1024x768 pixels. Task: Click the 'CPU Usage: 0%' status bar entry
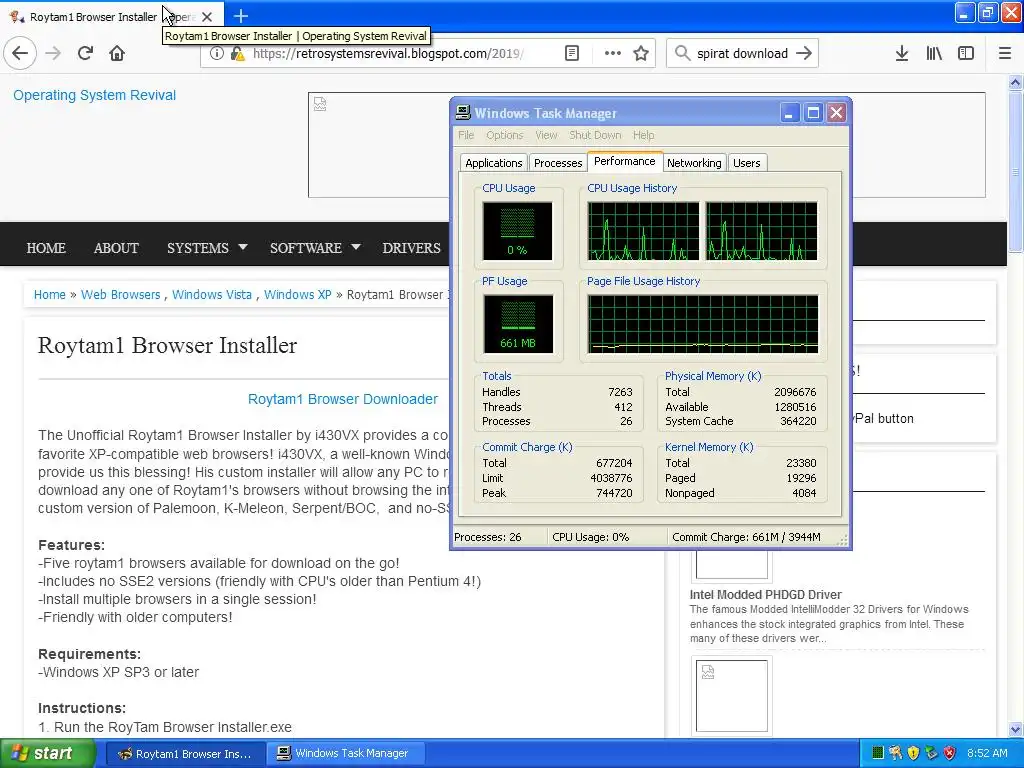coord(590,537)
